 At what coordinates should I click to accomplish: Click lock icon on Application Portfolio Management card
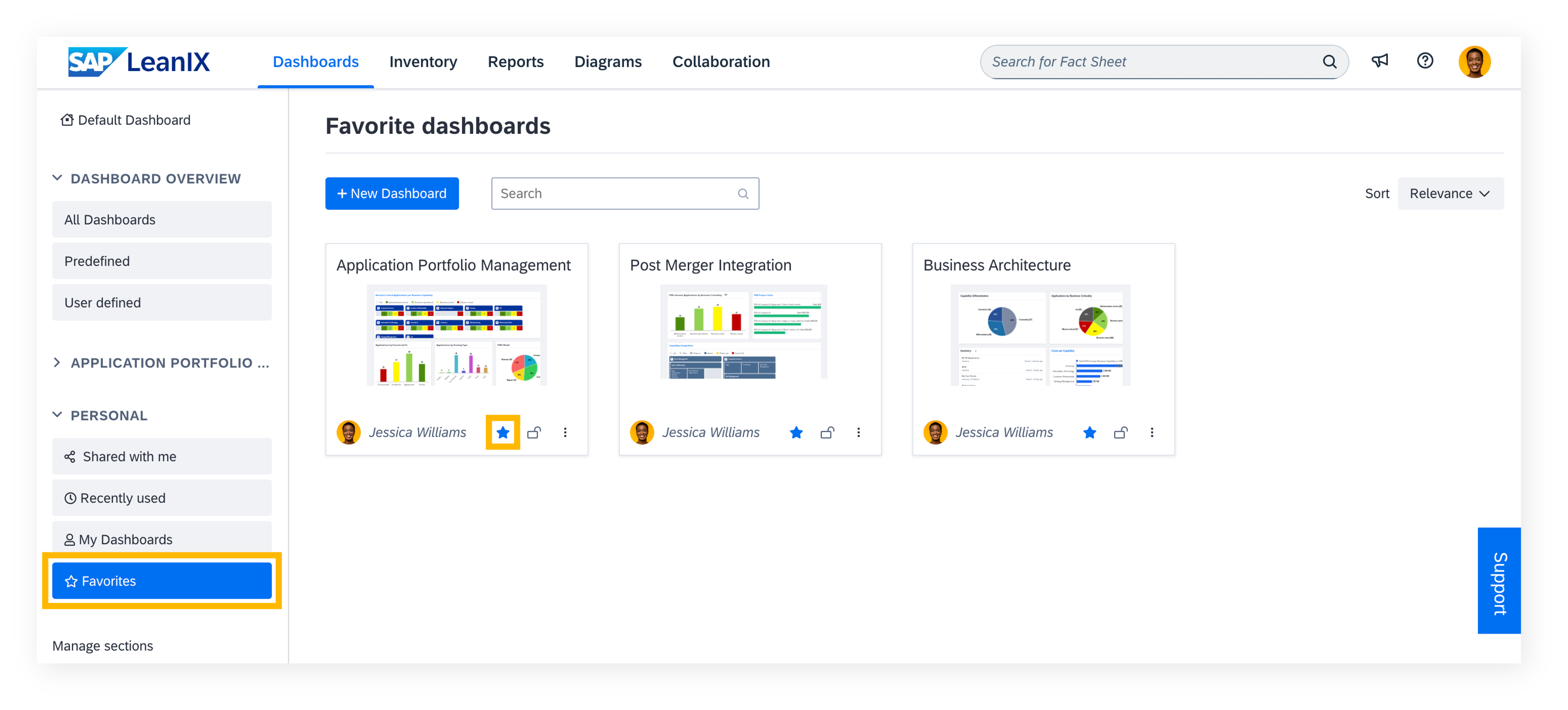(534, 432)
